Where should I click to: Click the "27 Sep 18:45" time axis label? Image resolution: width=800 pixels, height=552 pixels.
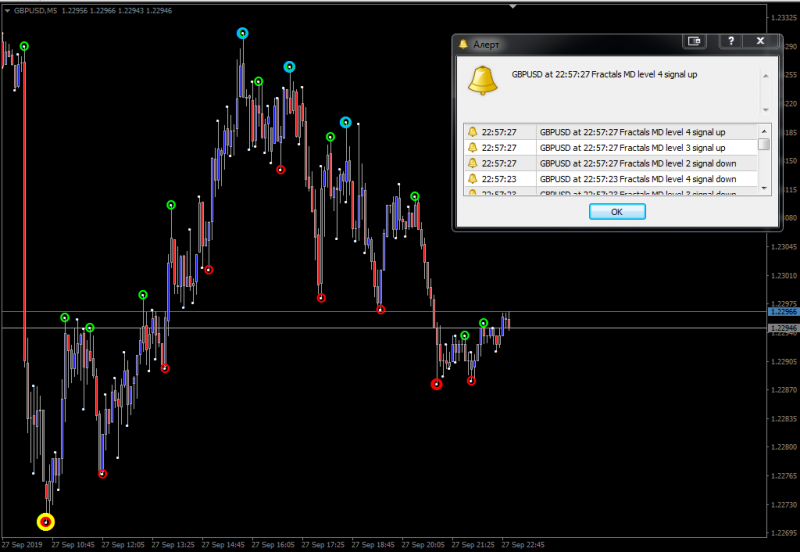tap(373, 544)
